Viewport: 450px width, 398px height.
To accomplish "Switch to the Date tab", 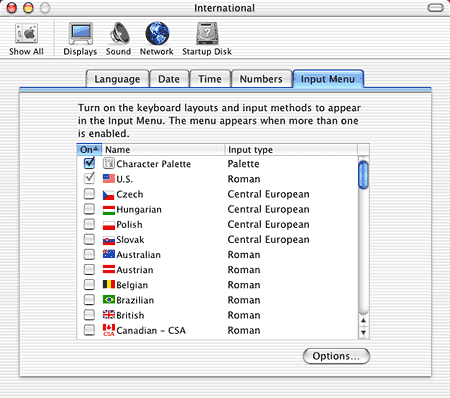I will click(169, 79).
